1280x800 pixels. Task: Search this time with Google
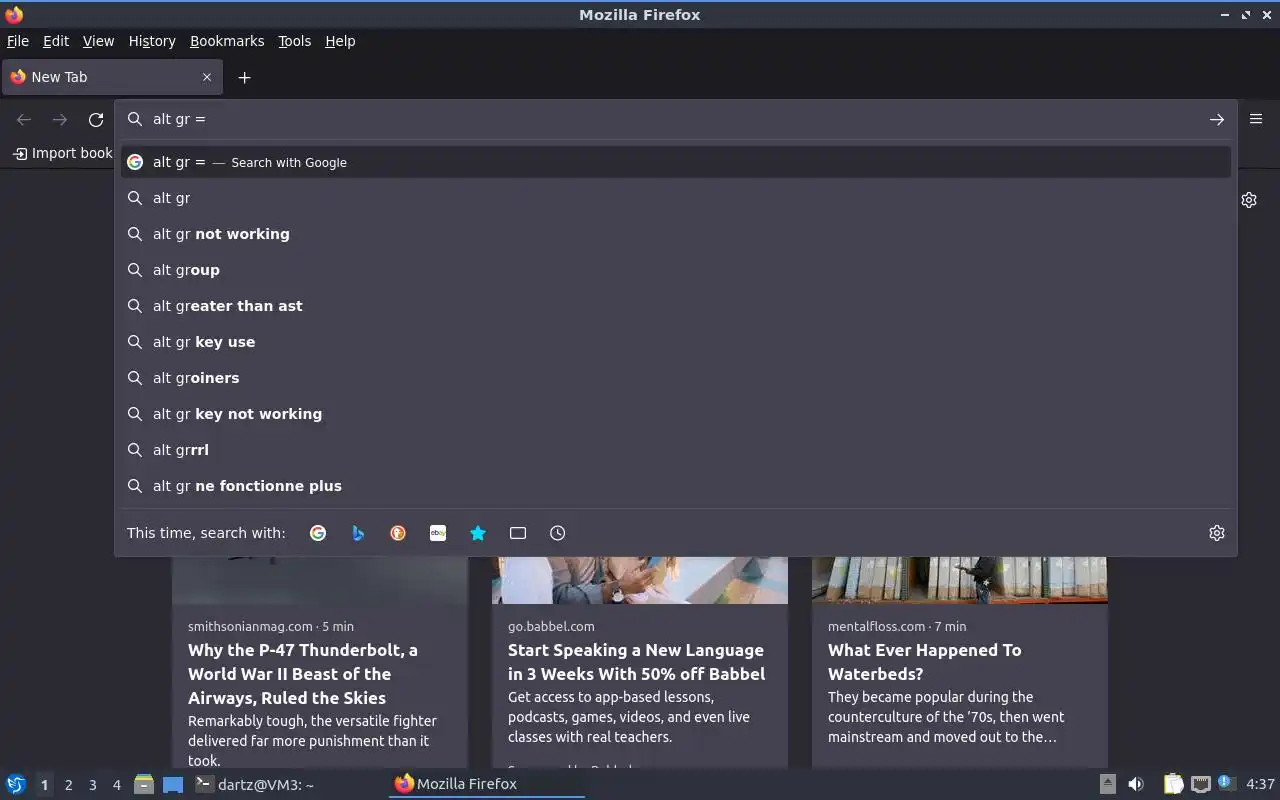(x=318, y=533)
